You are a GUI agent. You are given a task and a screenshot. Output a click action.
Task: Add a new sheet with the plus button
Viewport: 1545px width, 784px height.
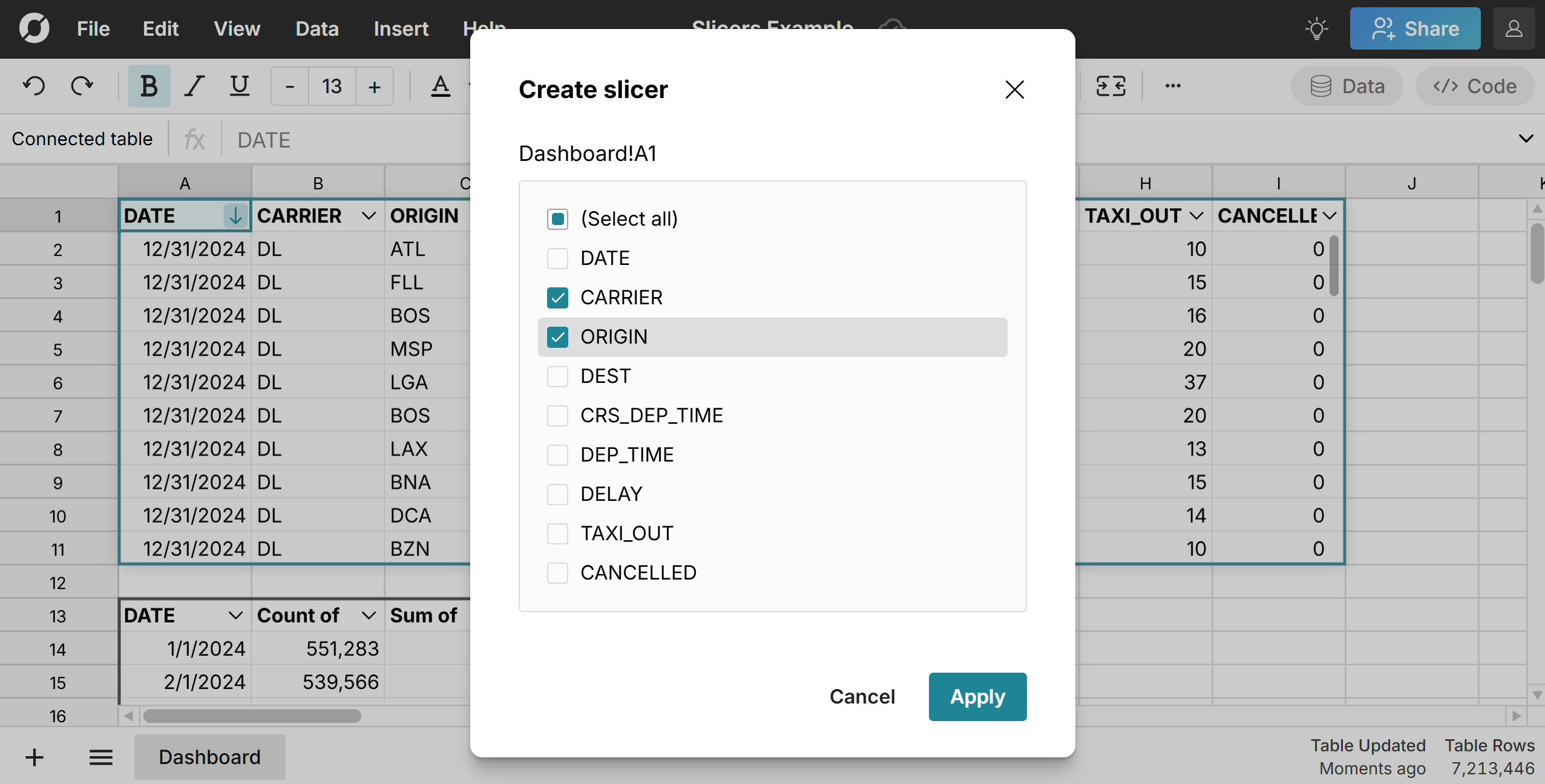(x=34, y=757)
